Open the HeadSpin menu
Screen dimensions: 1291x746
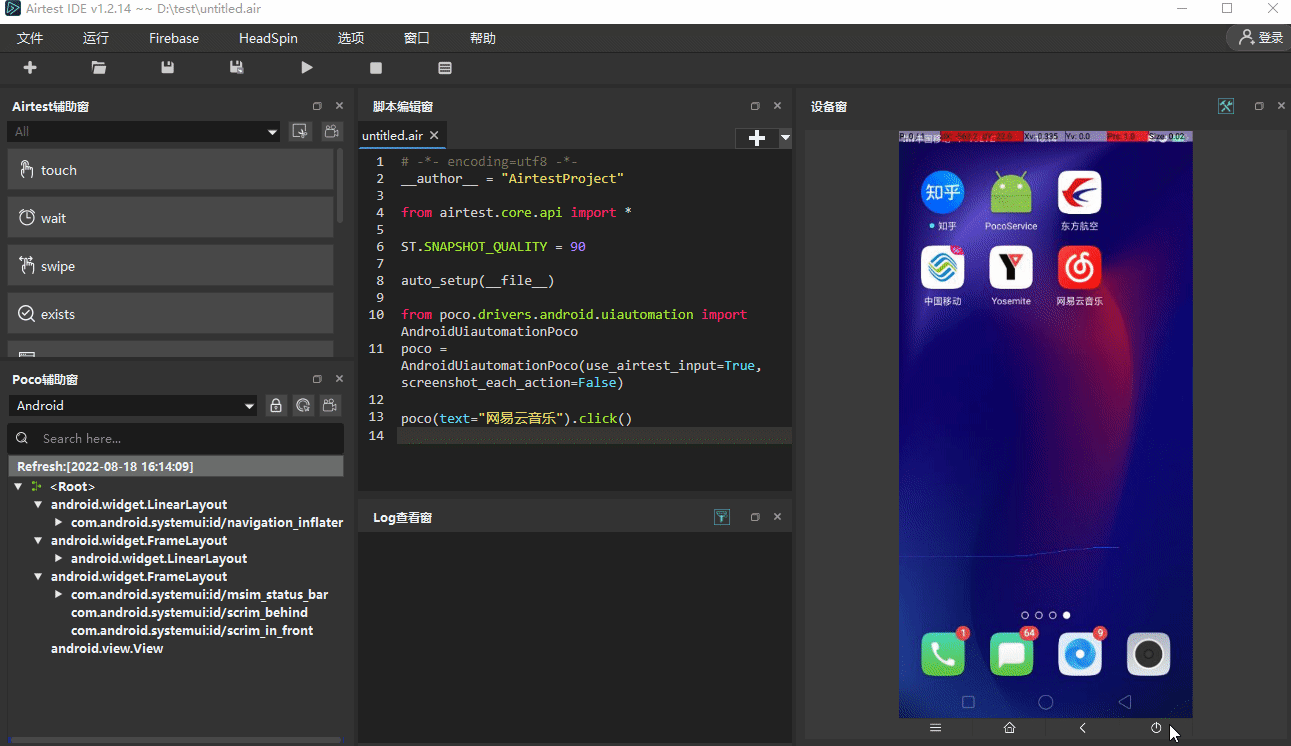[x=268, y=38]
